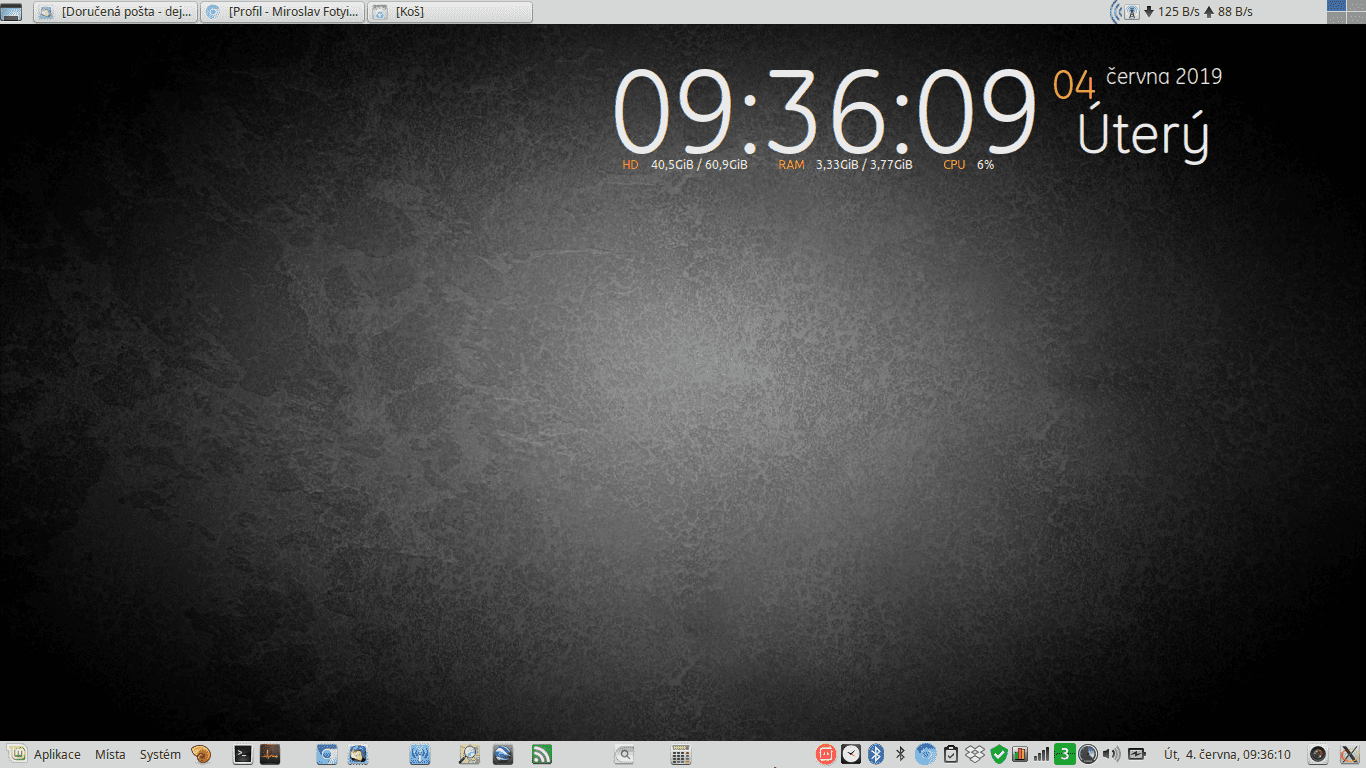Click the green number 3 tray indicator

(1065, 754)
